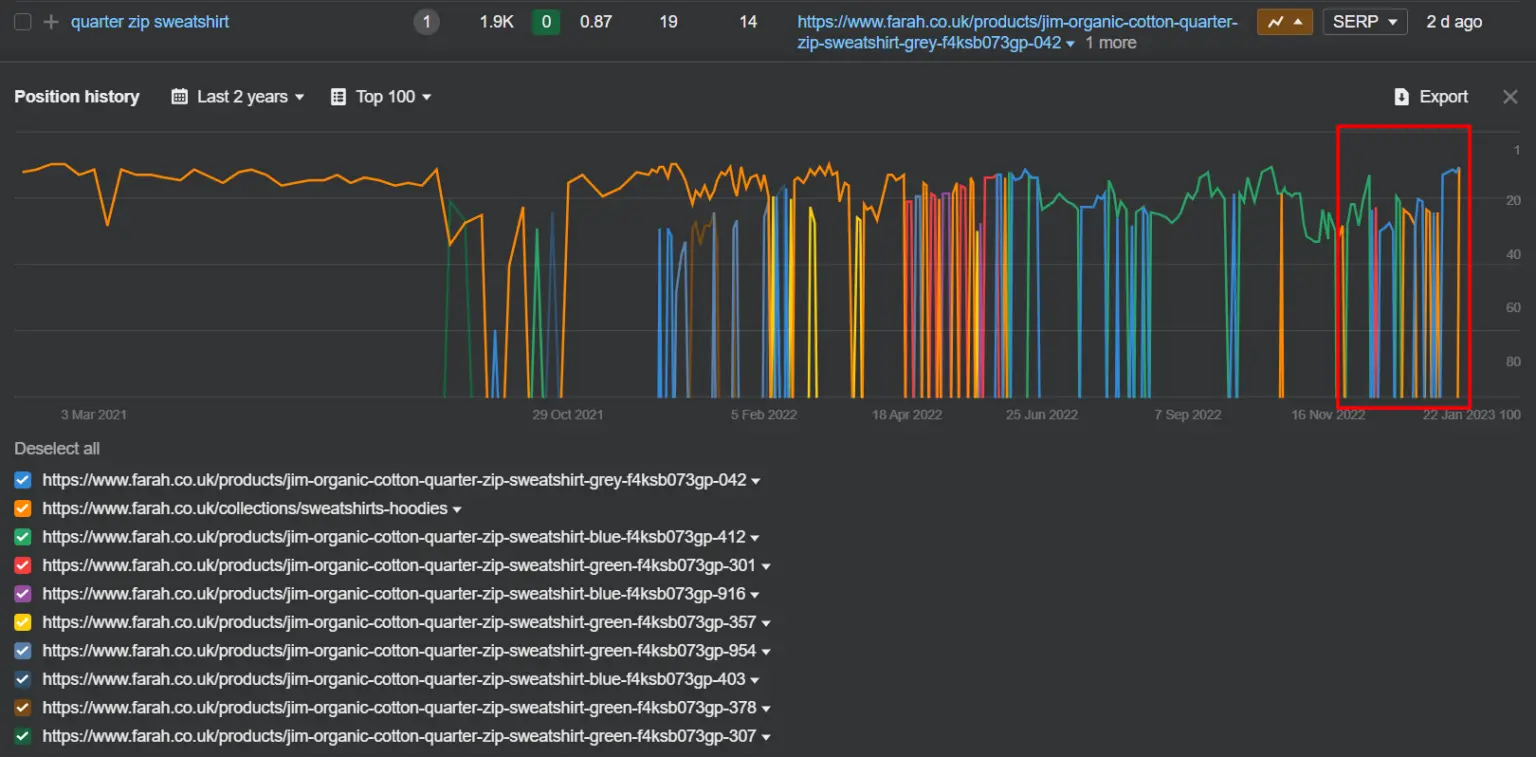Uncheck grey-f4ksb073gp-042 URL checkbox
The height and width of the screenshot is (757, 1536).
pos(23,480)
